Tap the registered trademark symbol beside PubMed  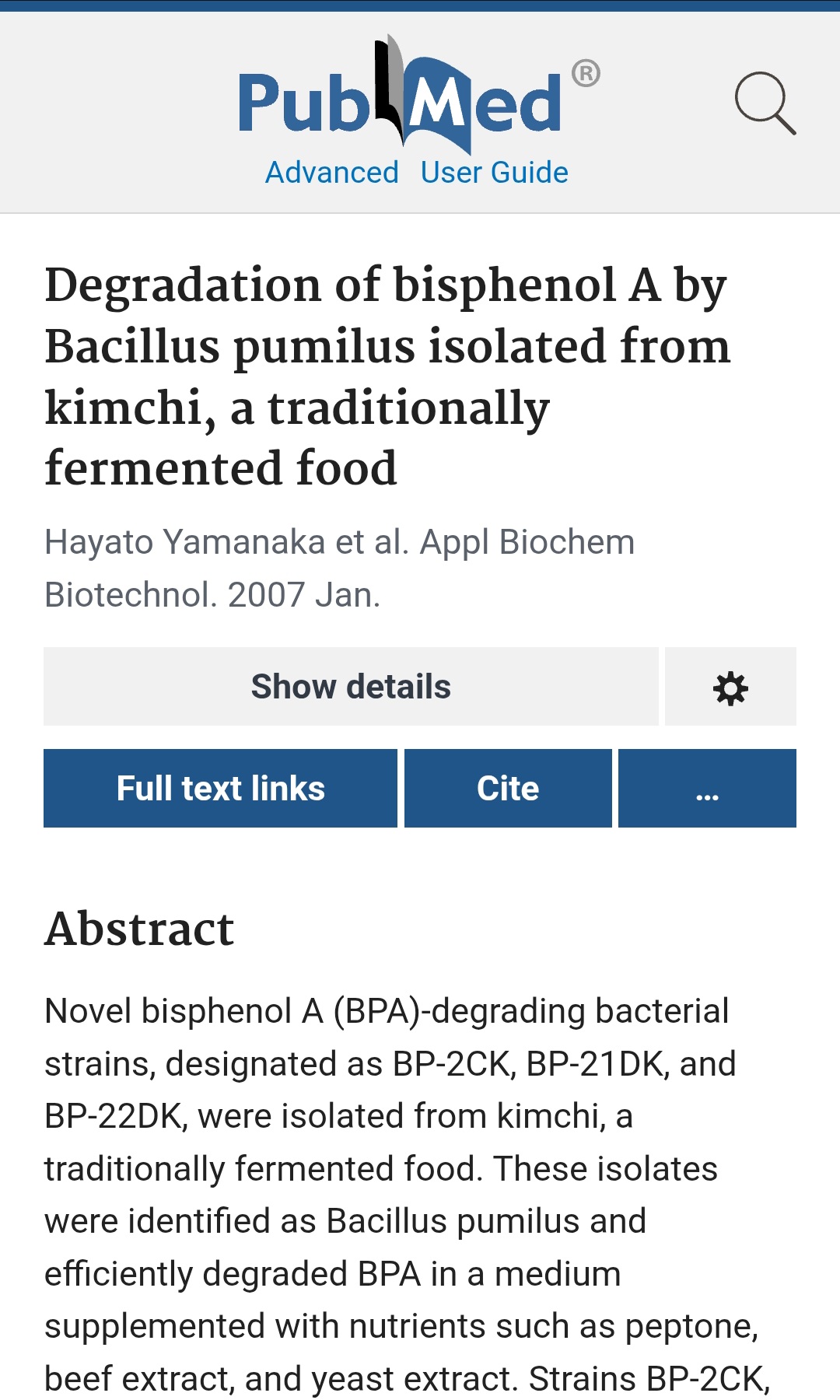586,74
